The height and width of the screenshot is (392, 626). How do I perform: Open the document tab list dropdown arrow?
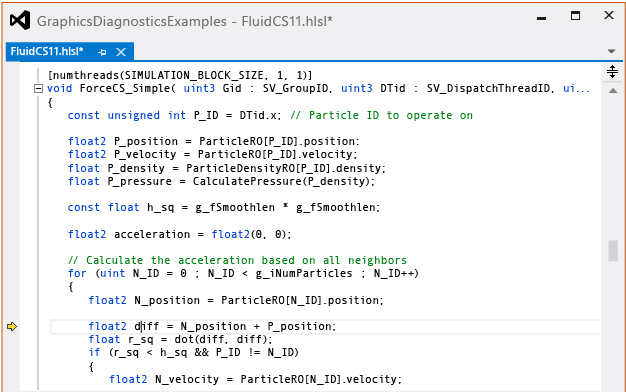[611, 51]
